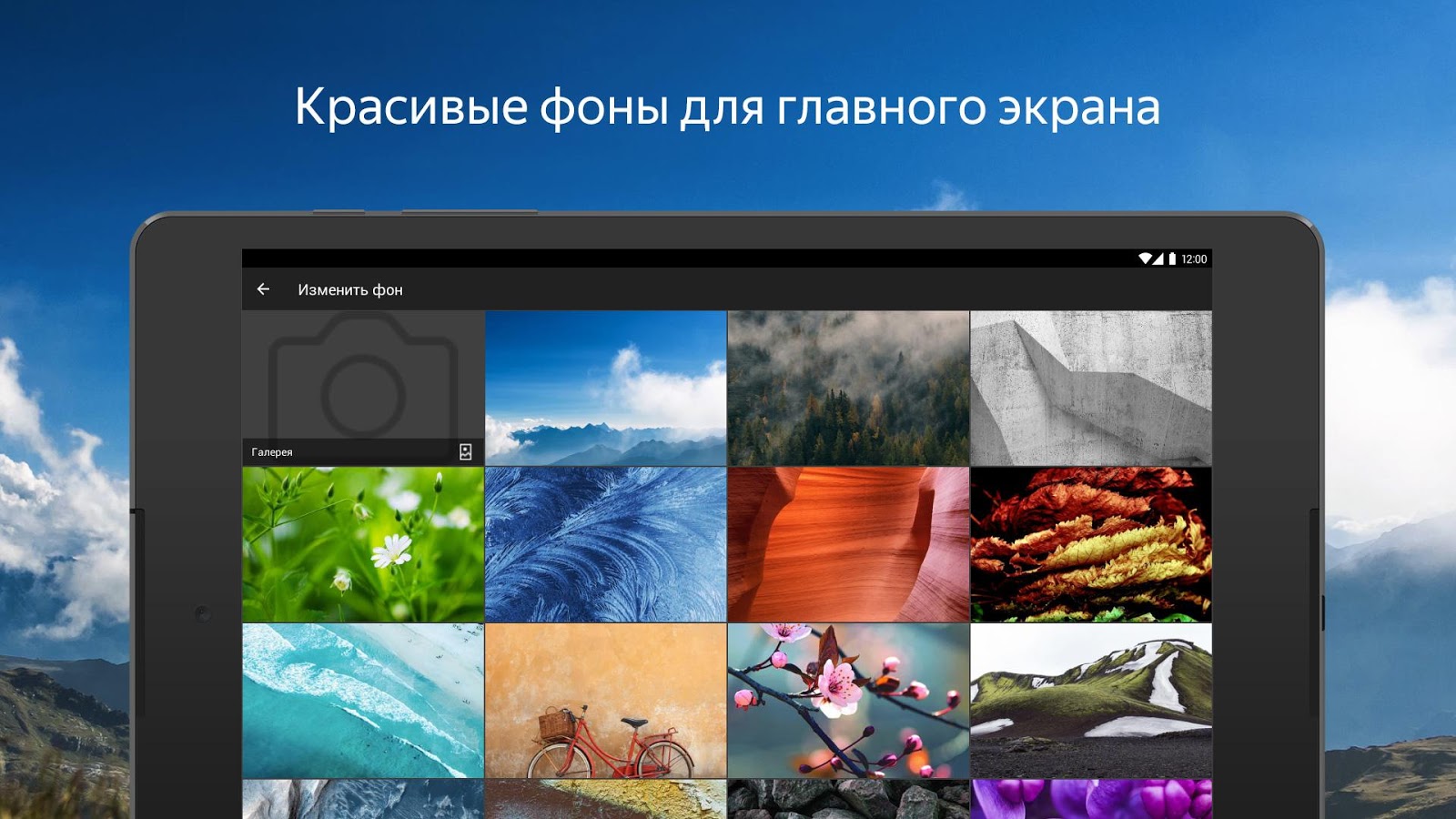Select the red autumn leaves wallpaper
Screen dimensions: 1456x819
coord(1091,545)
